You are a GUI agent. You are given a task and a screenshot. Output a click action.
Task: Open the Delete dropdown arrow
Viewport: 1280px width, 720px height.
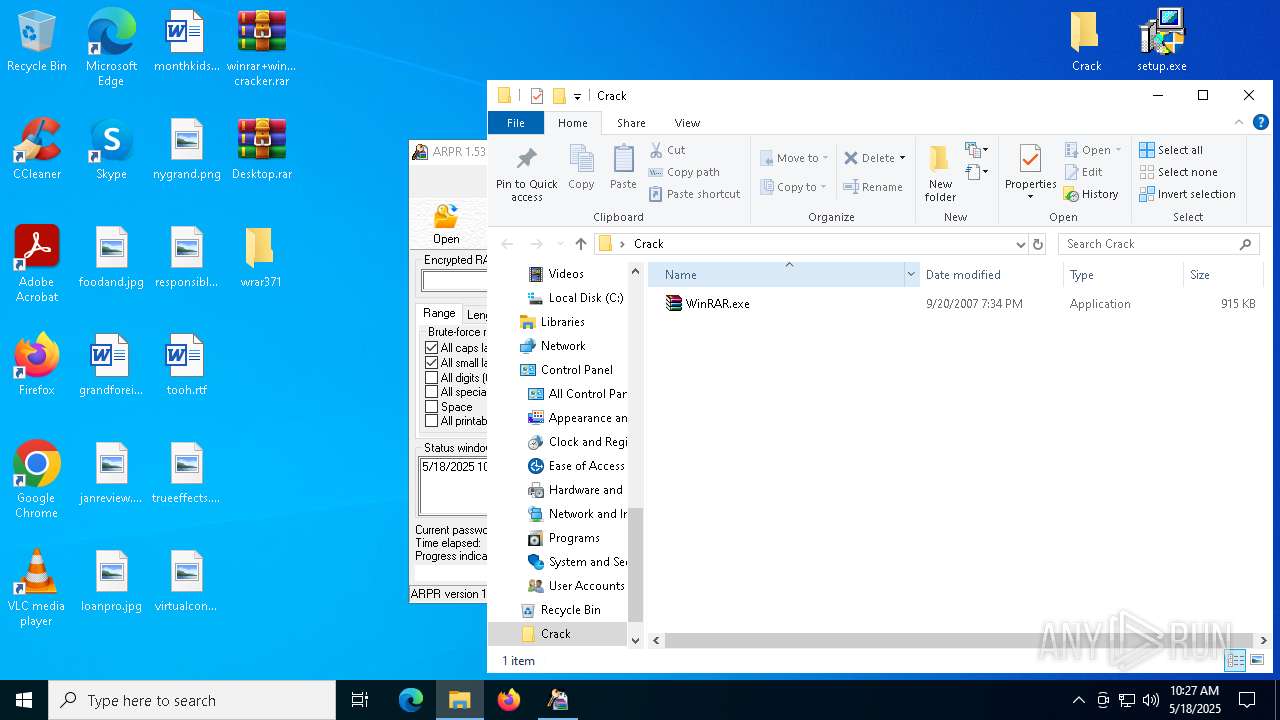(902, 158)
